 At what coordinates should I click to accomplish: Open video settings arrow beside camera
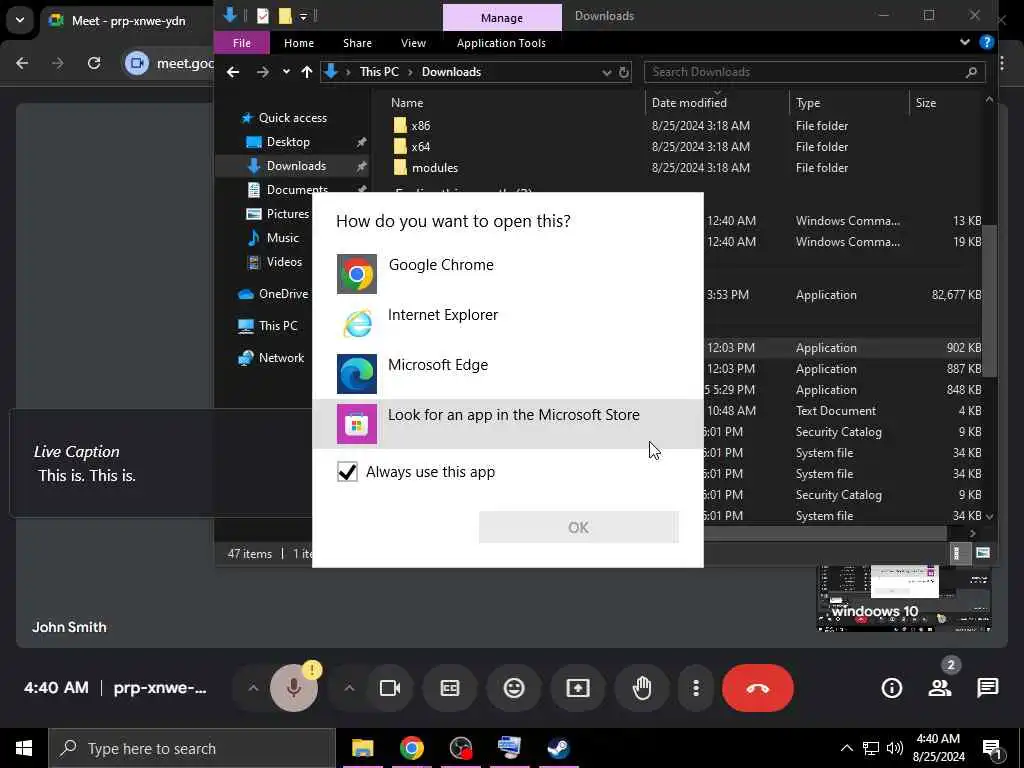(349, 688)
